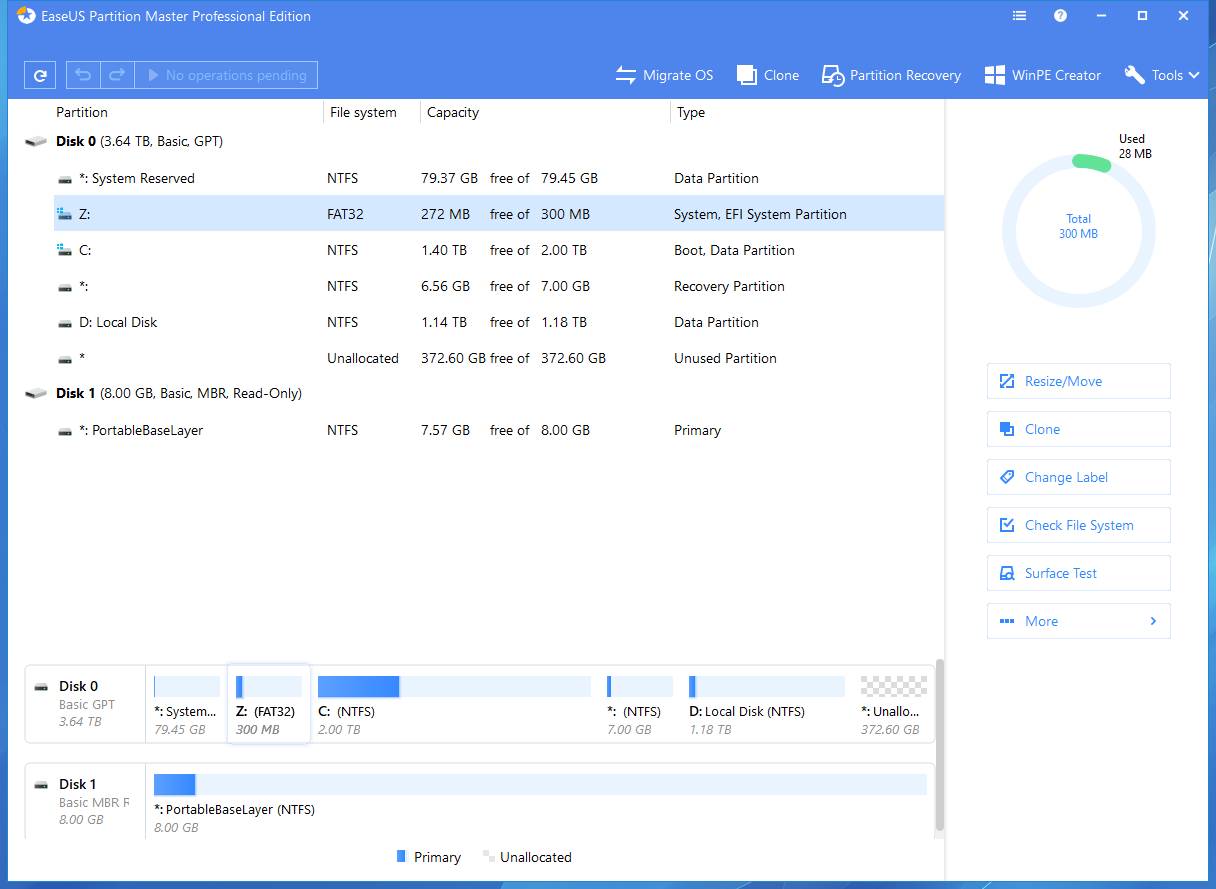Click the 28 MB used value label
1216x889 pixels.
[1135, 154]
